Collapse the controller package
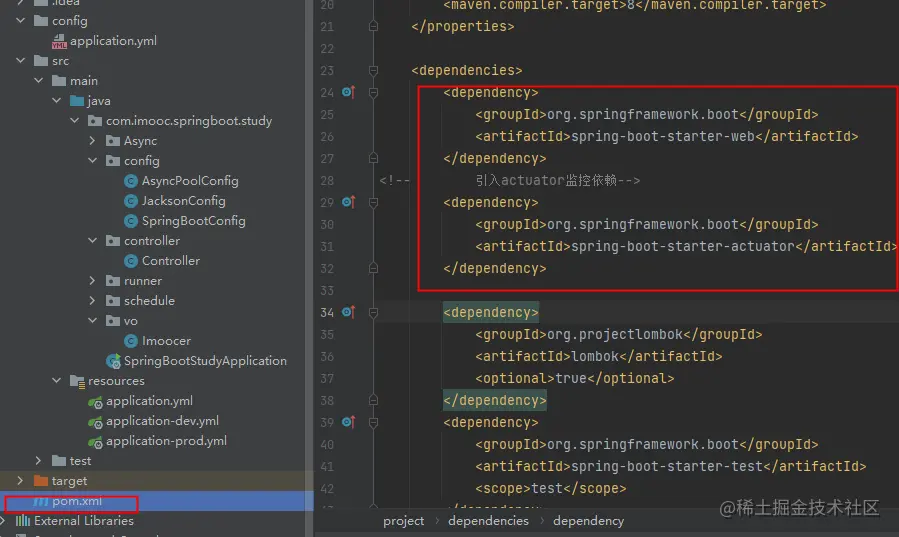 point(92,241)
